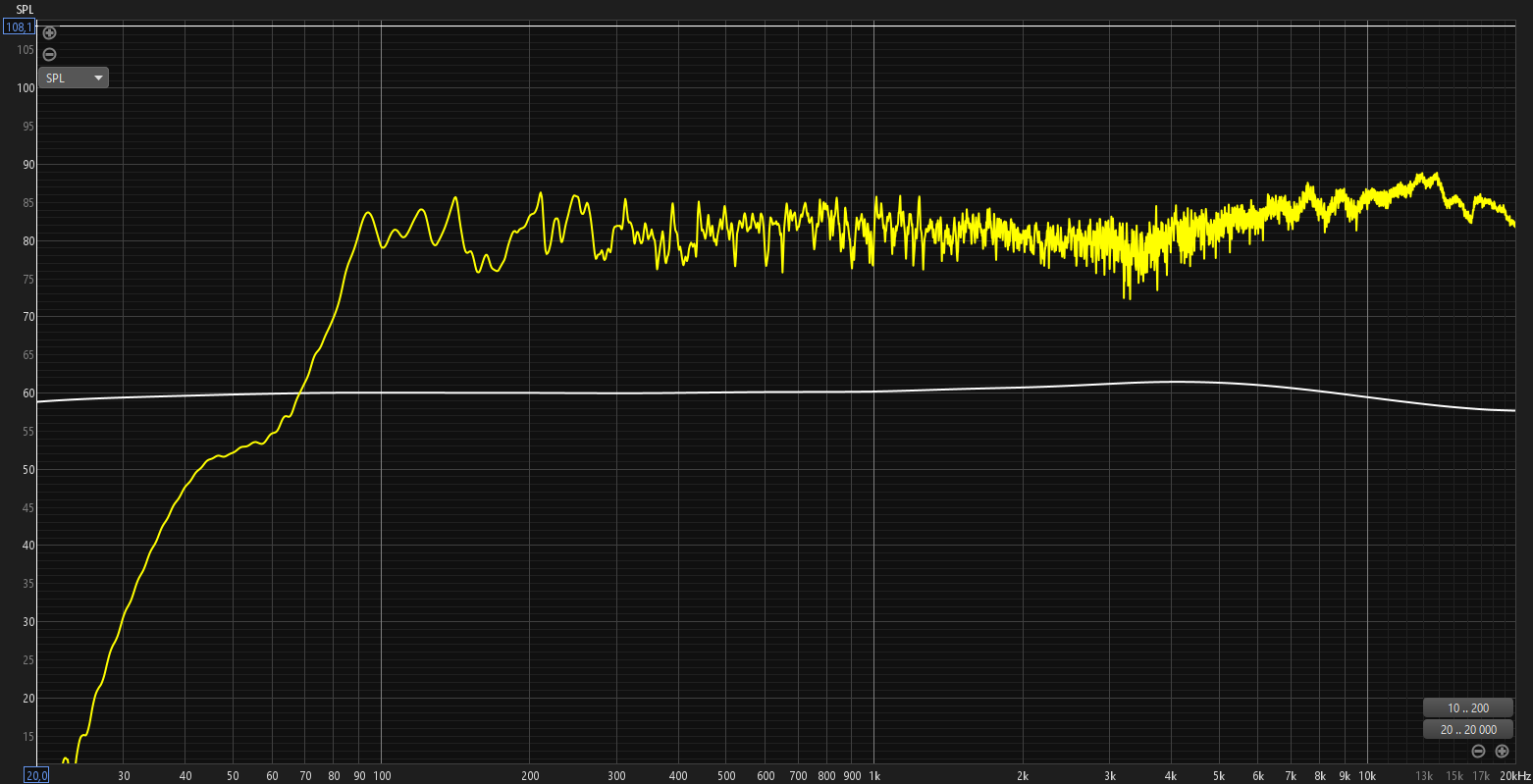This screenshot has height=784, width=1533.
Task: Click the 1k frequency axis label
Action: click(x=873, y=776)
